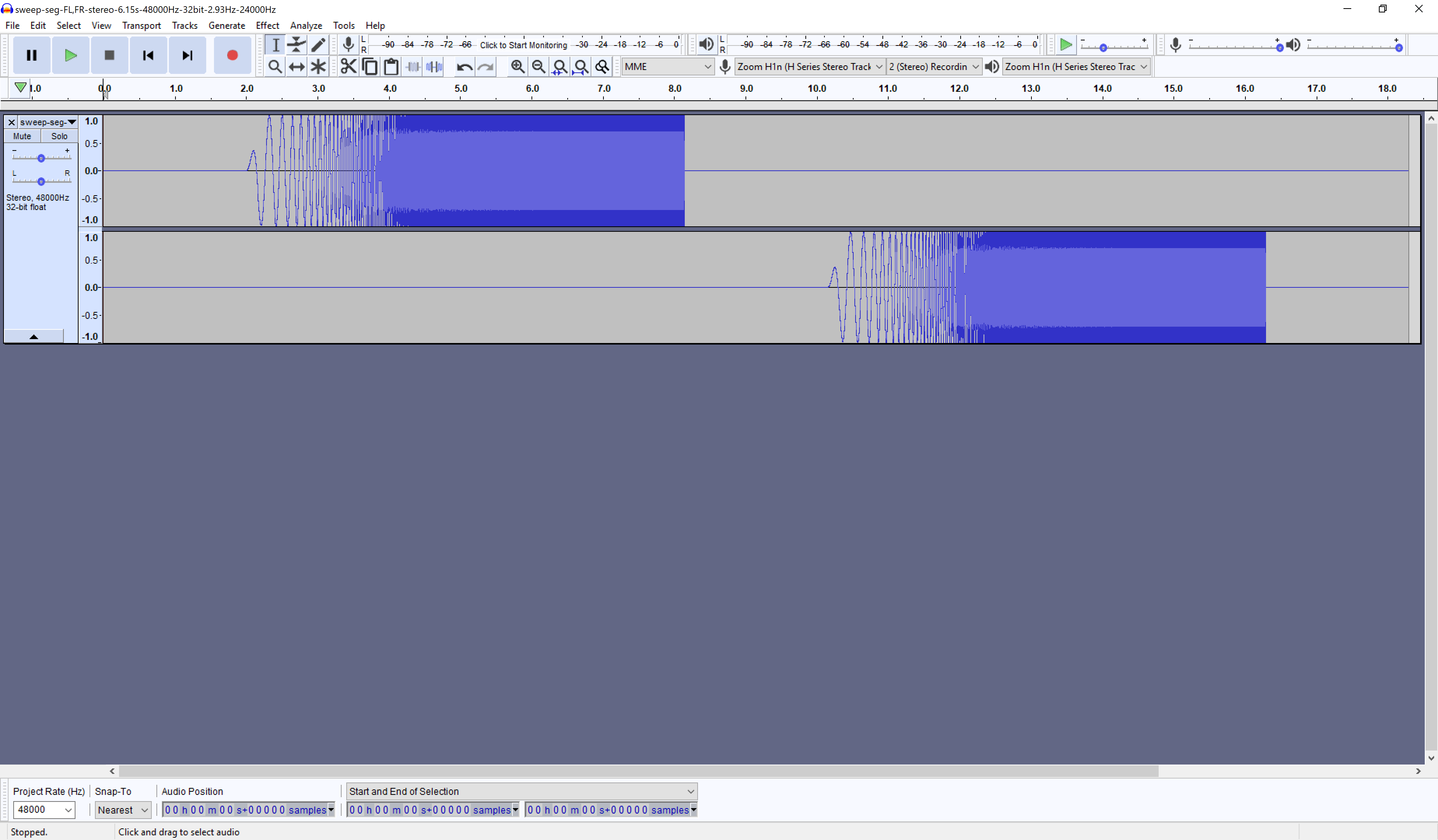1438x840 pixels.
Task: Mute the sweep-seg track
Action: pyautogui.click(x=22, y=136)
